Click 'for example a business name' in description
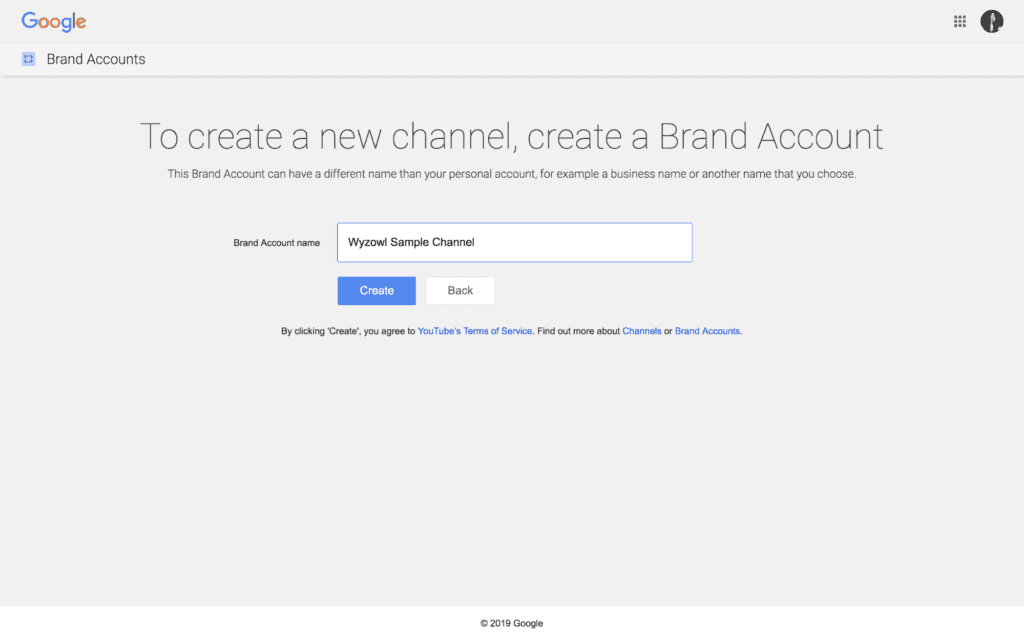 point(620,174)
